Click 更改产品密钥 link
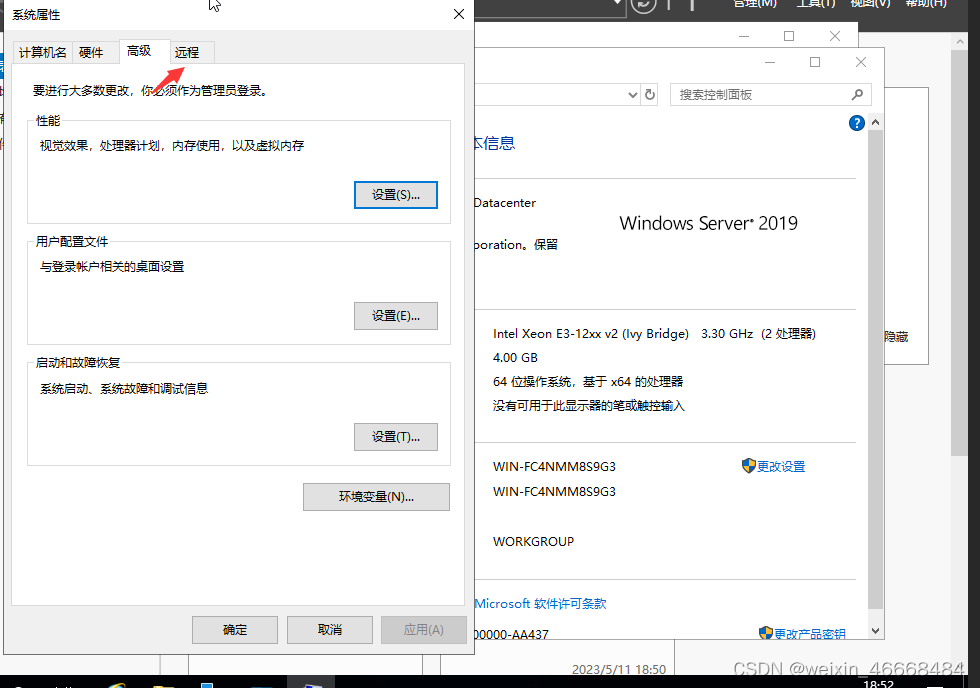 pyautogui.click(x=809, y=634)
